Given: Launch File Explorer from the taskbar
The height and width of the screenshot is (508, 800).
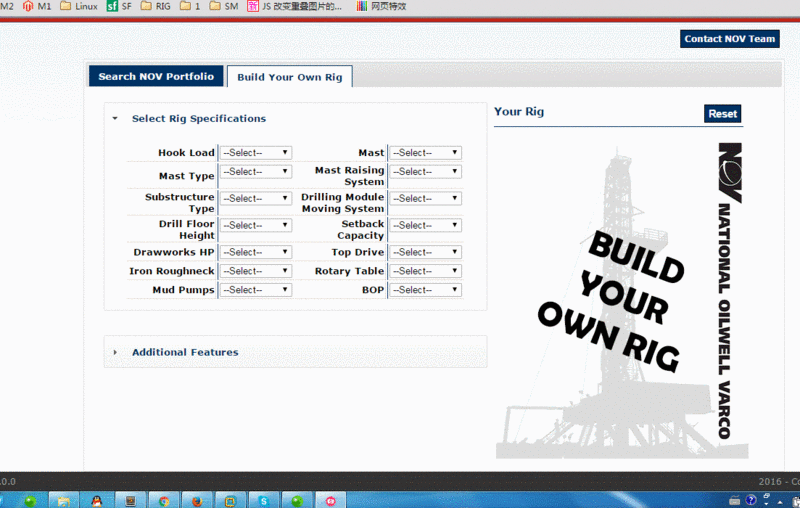Looking at the screenshot, I should click(64, 501).
